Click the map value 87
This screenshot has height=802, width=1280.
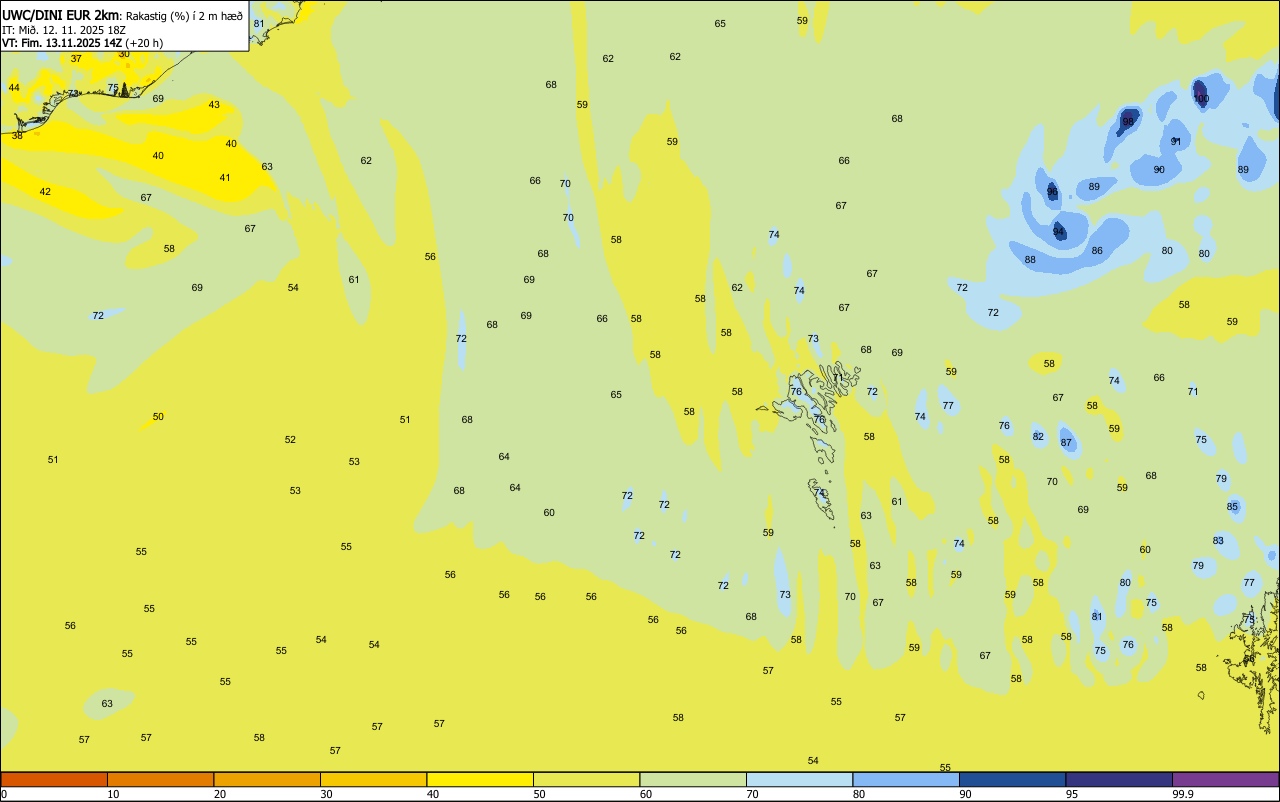click(1066, 443)
